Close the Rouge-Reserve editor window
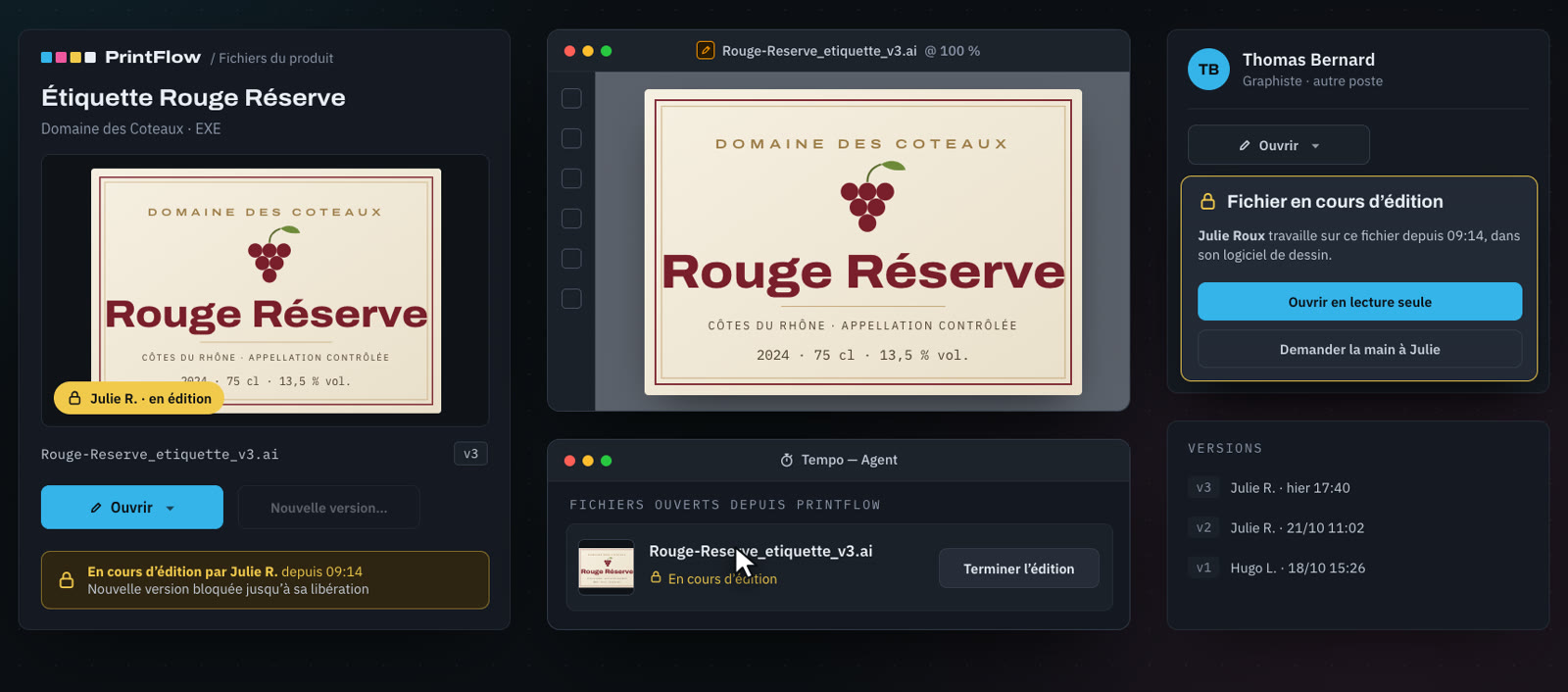 569,51
